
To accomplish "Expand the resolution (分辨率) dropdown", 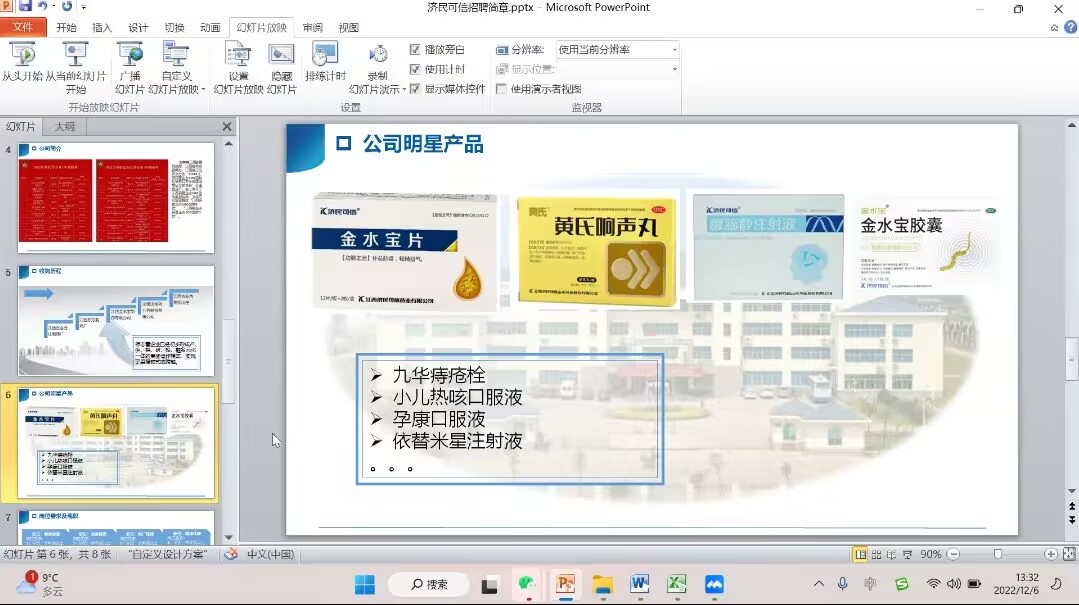I will click(x=674, y=50).
